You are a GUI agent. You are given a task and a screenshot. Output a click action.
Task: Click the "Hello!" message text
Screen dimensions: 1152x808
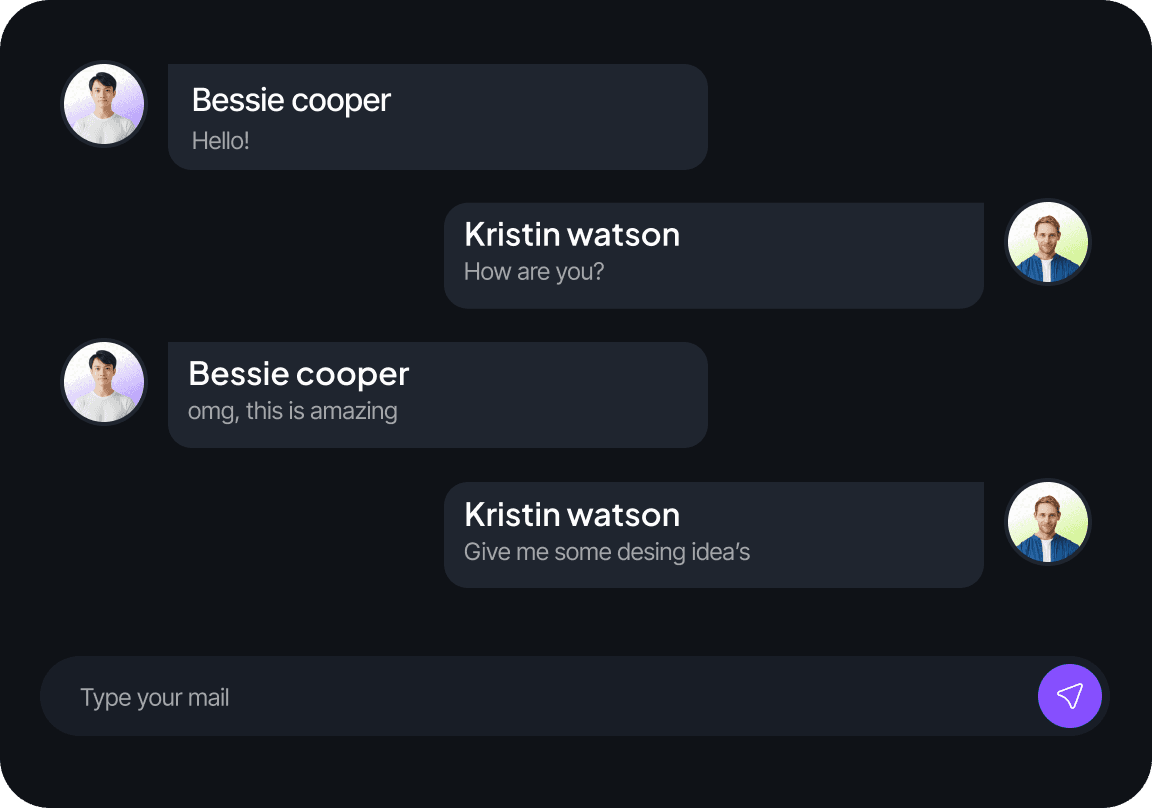[x=220, y=141]
